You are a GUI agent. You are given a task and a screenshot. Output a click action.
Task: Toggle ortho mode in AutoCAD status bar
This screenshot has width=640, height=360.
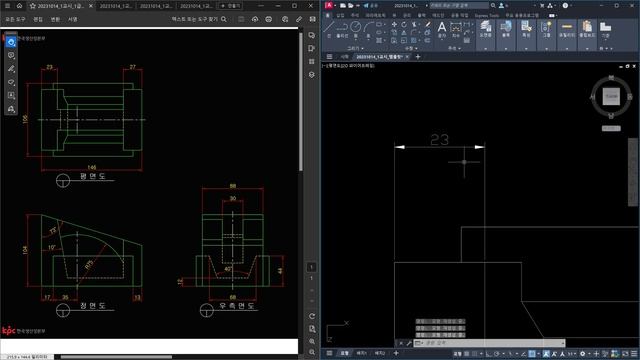pyautogui.click(x=488, y=353)
